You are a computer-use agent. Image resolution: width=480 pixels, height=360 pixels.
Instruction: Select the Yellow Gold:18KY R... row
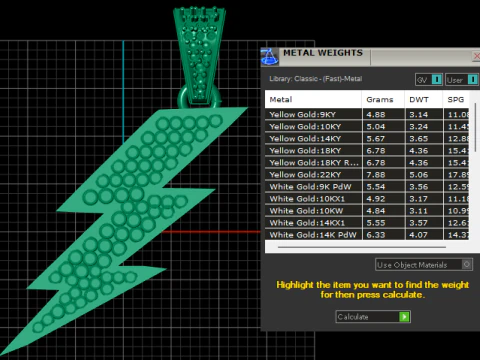(x=367, y=162)
